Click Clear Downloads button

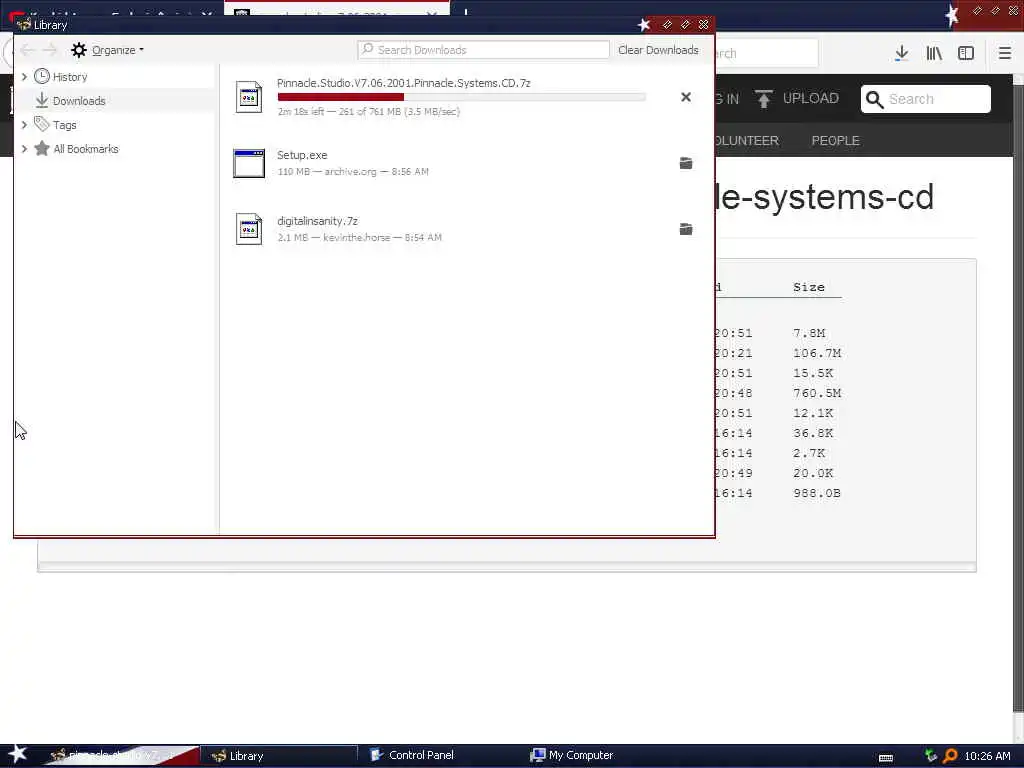tap(658, 50)
